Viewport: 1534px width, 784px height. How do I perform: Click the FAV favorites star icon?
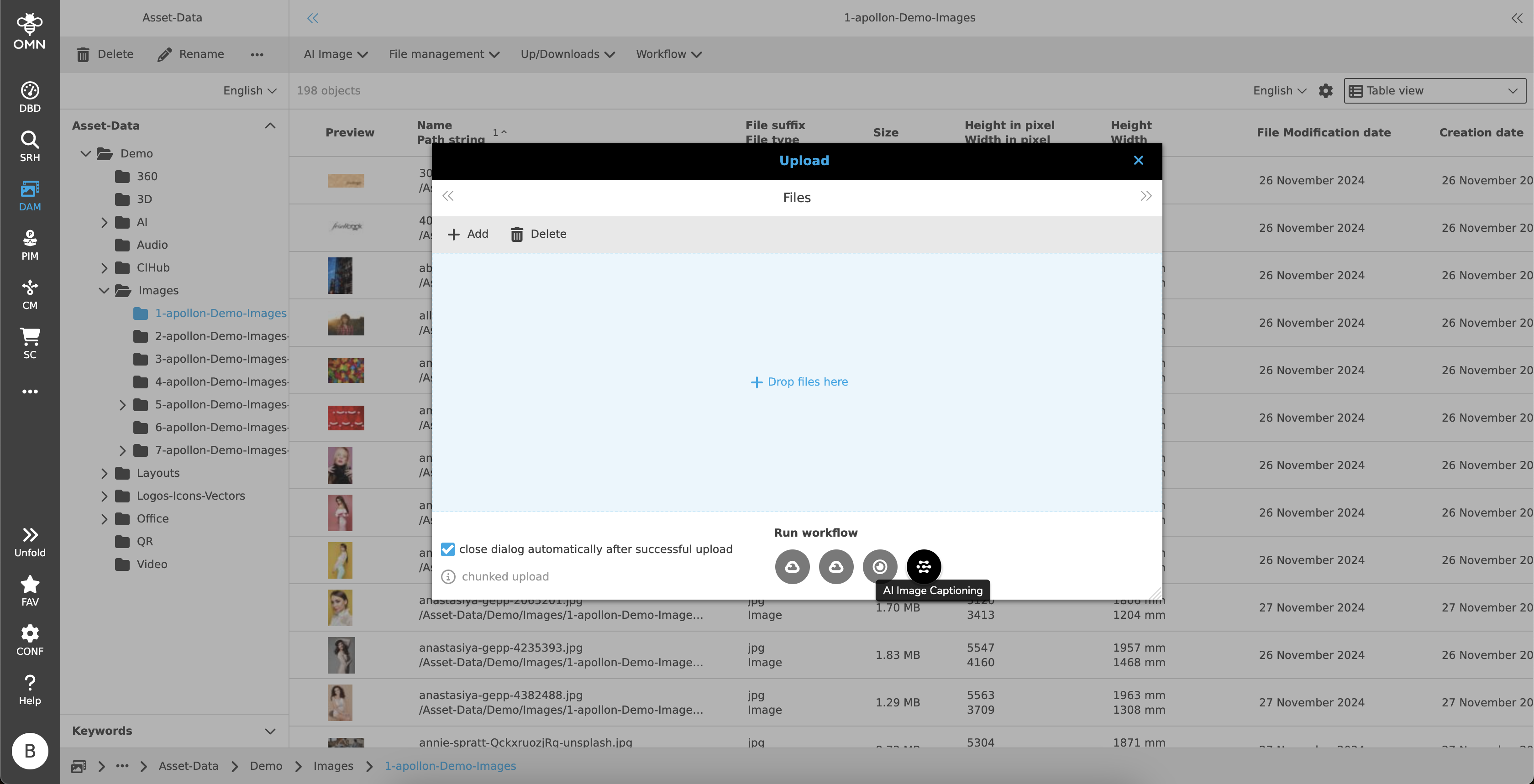click(30, 591)
